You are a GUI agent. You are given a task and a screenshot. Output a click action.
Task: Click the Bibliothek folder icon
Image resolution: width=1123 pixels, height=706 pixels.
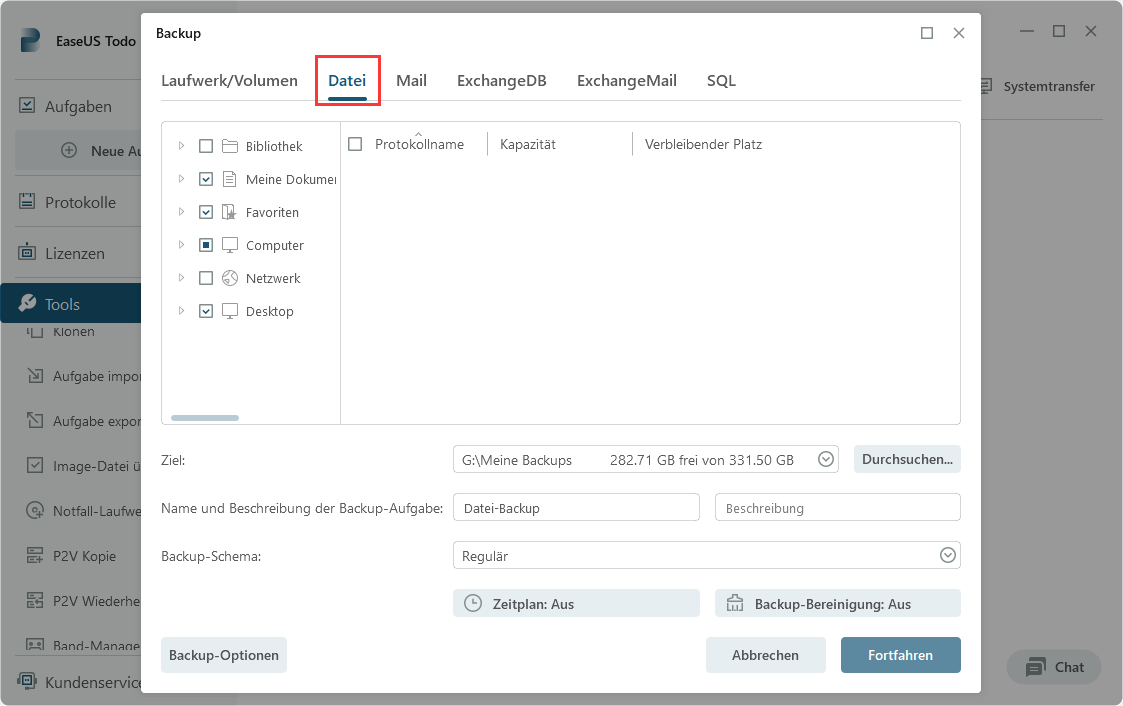[x=230, y=146]
